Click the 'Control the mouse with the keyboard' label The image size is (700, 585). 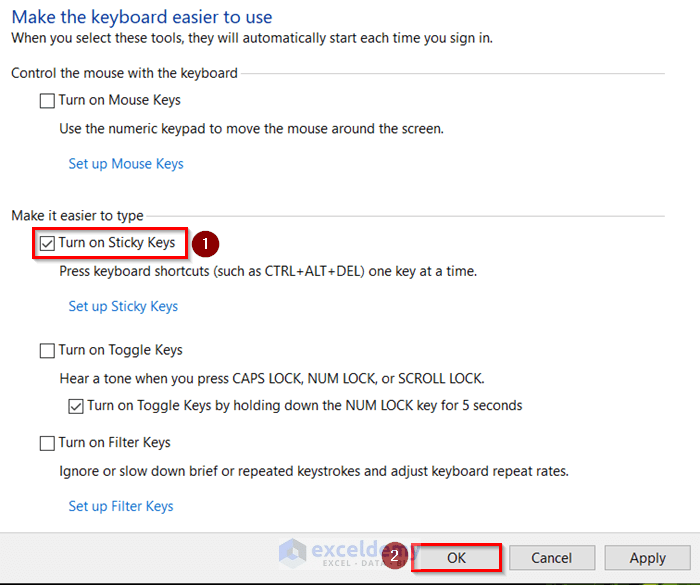[125, 73]
